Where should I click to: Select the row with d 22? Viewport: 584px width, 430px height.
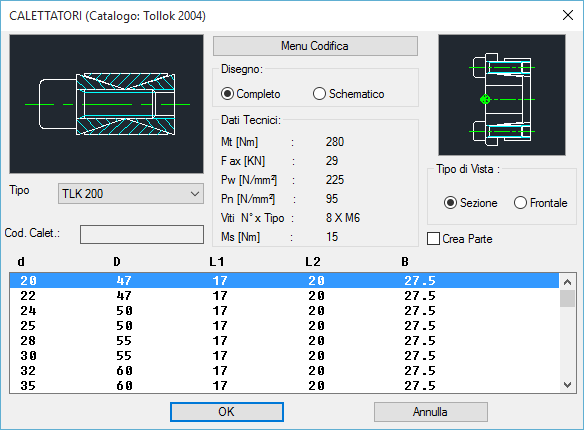(x=285, y=296)
